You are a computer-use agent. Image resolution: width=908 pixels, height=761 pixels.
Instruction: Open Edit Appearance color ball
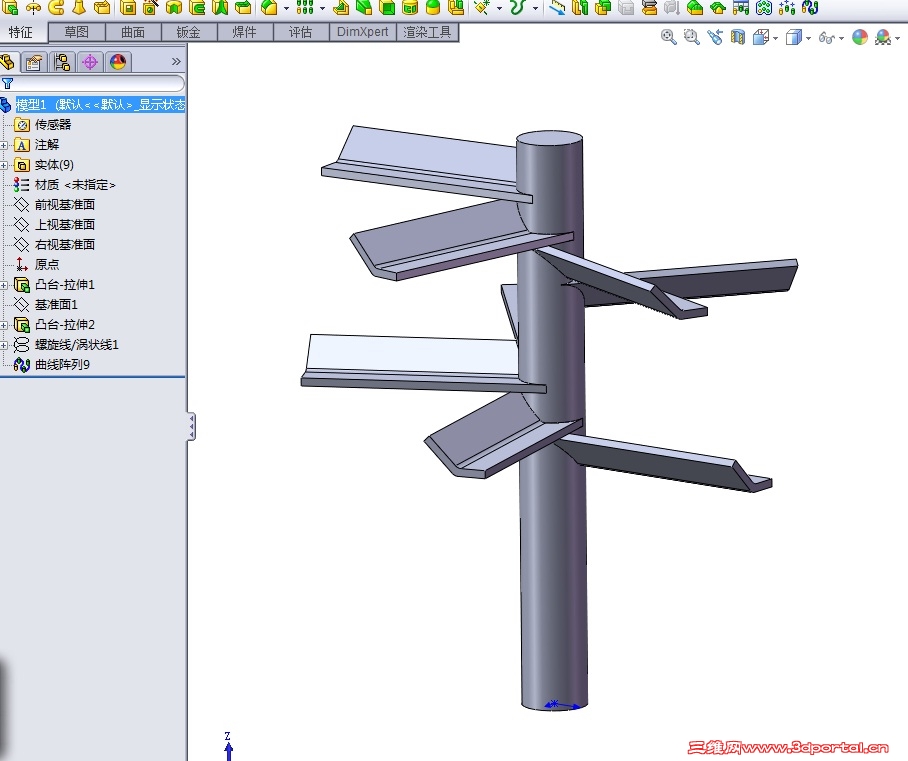860,37
